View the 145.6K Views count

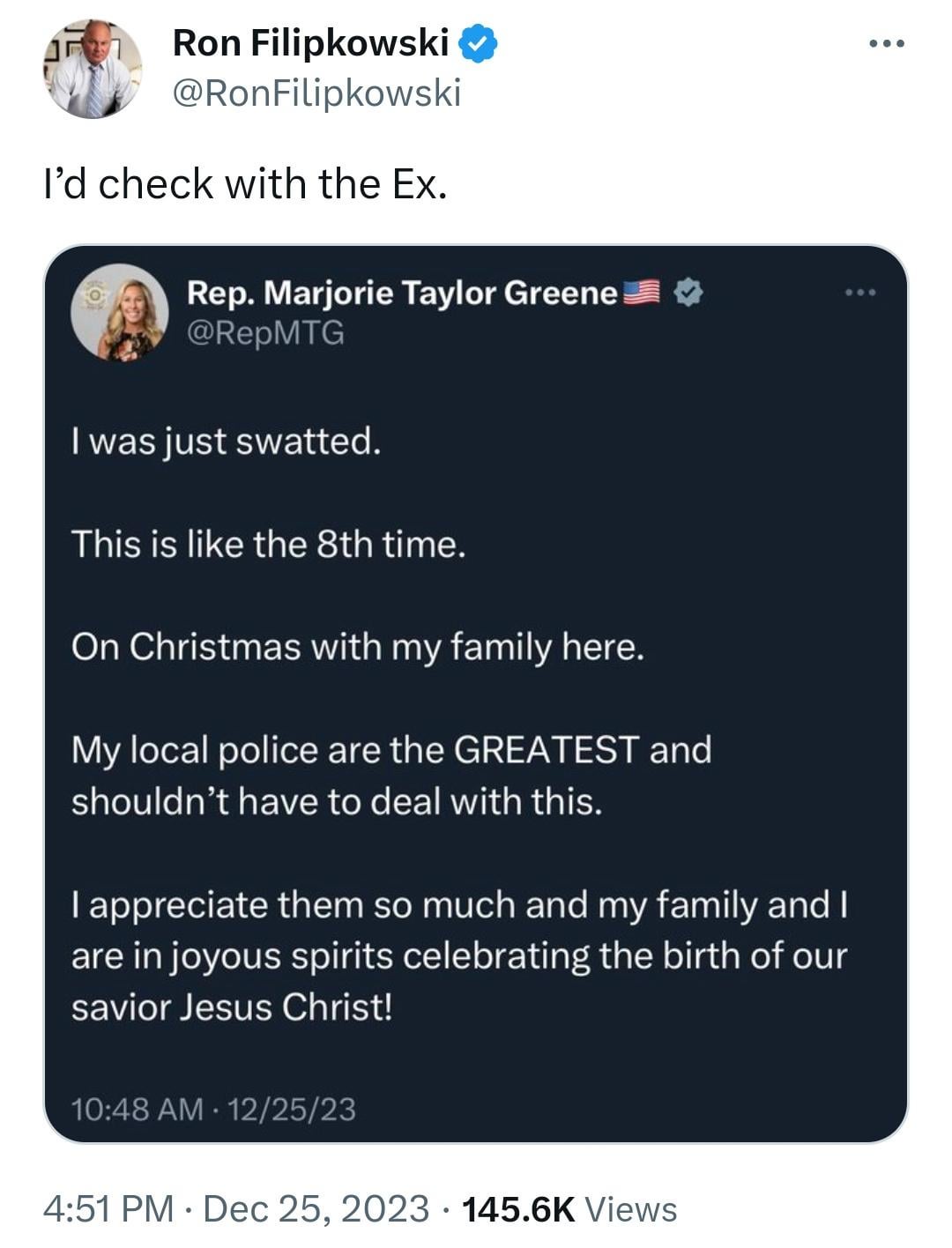coord(569,1208)
